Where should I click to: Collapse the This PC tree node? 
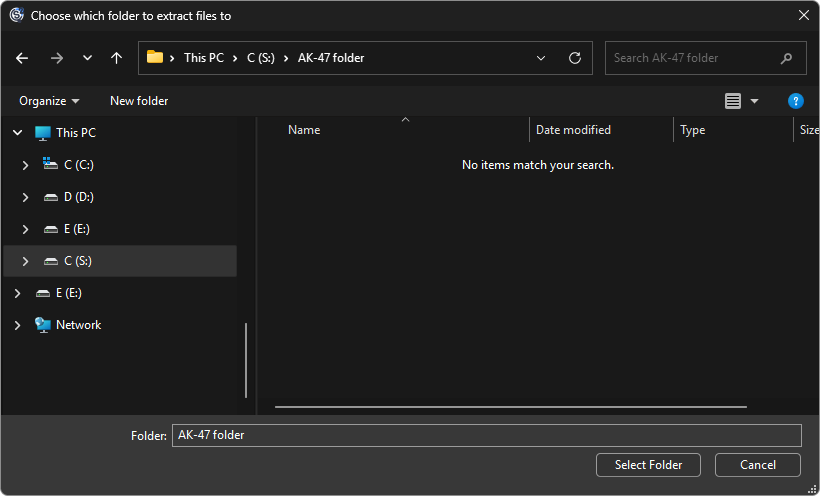click(17, 133)
